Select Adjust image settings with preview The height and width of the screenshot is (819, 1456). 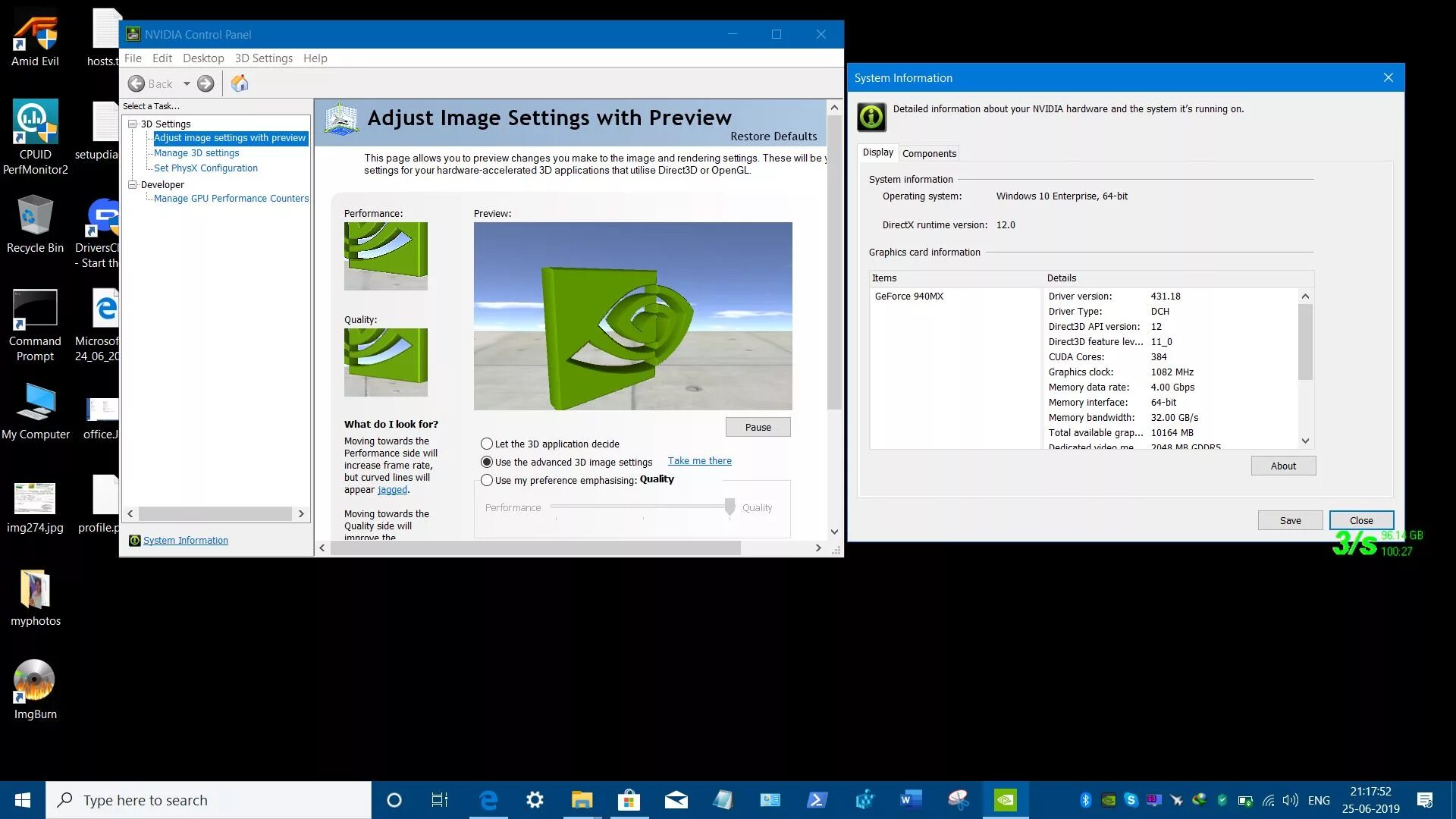(230, 138)
